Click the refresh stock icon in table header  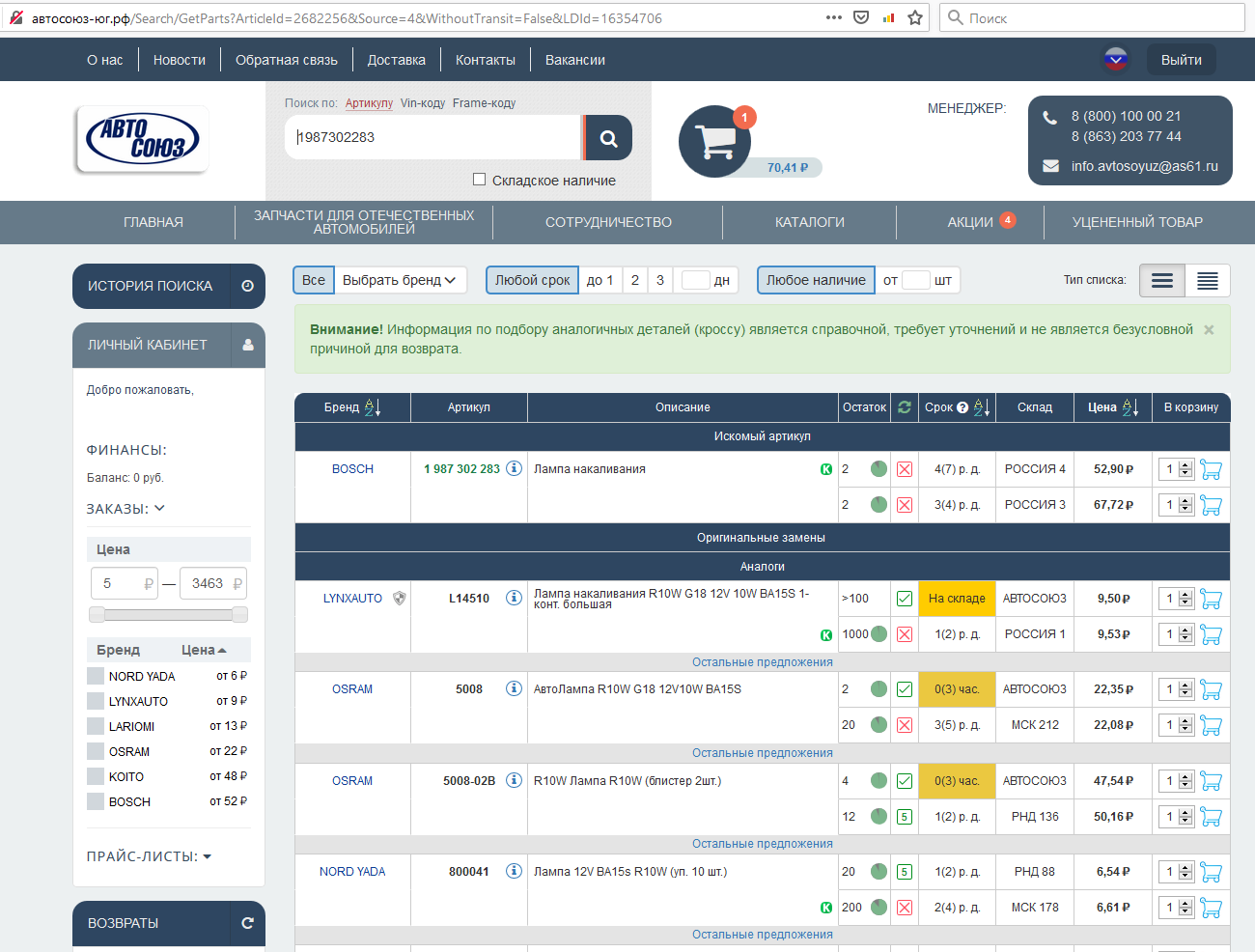pos(905,407)
